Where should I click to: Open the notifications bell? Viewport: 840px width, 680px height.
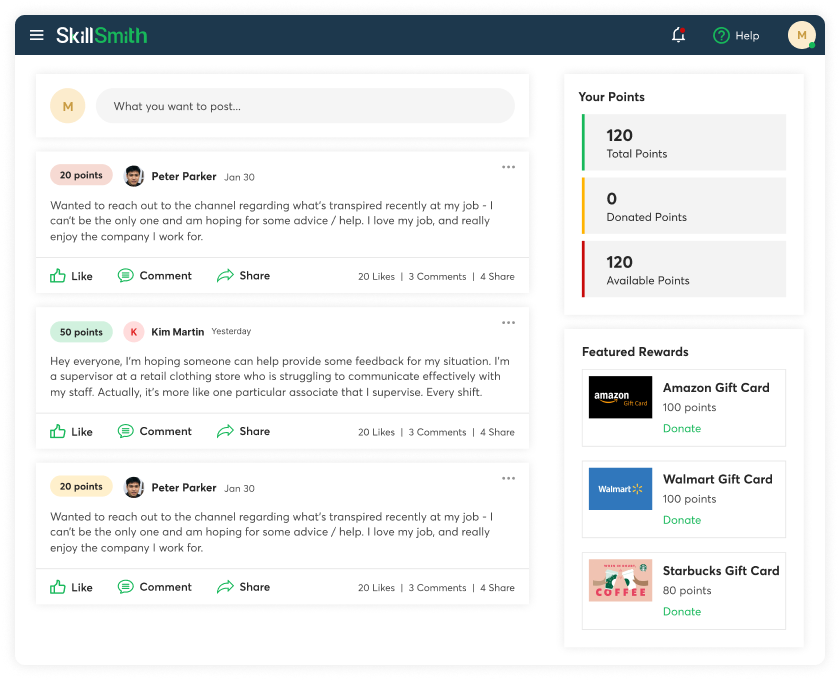[x=678, y=35]
